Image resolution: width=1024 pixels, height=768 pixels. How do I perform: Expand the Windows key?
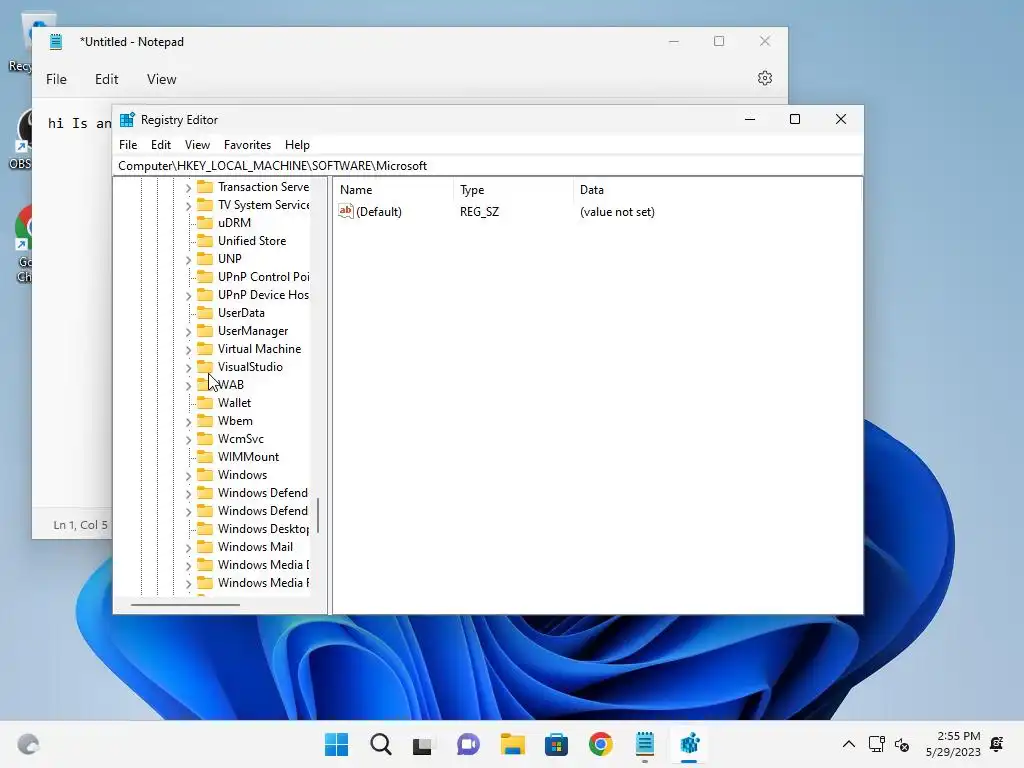[x=188, y=476]
